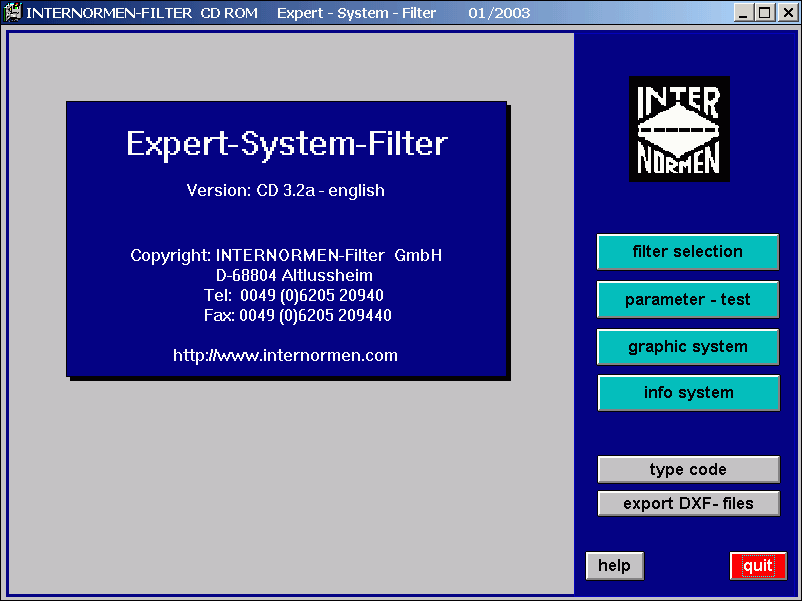
Task: Launch the parameter - test section
Action: (x=687, y=299)
